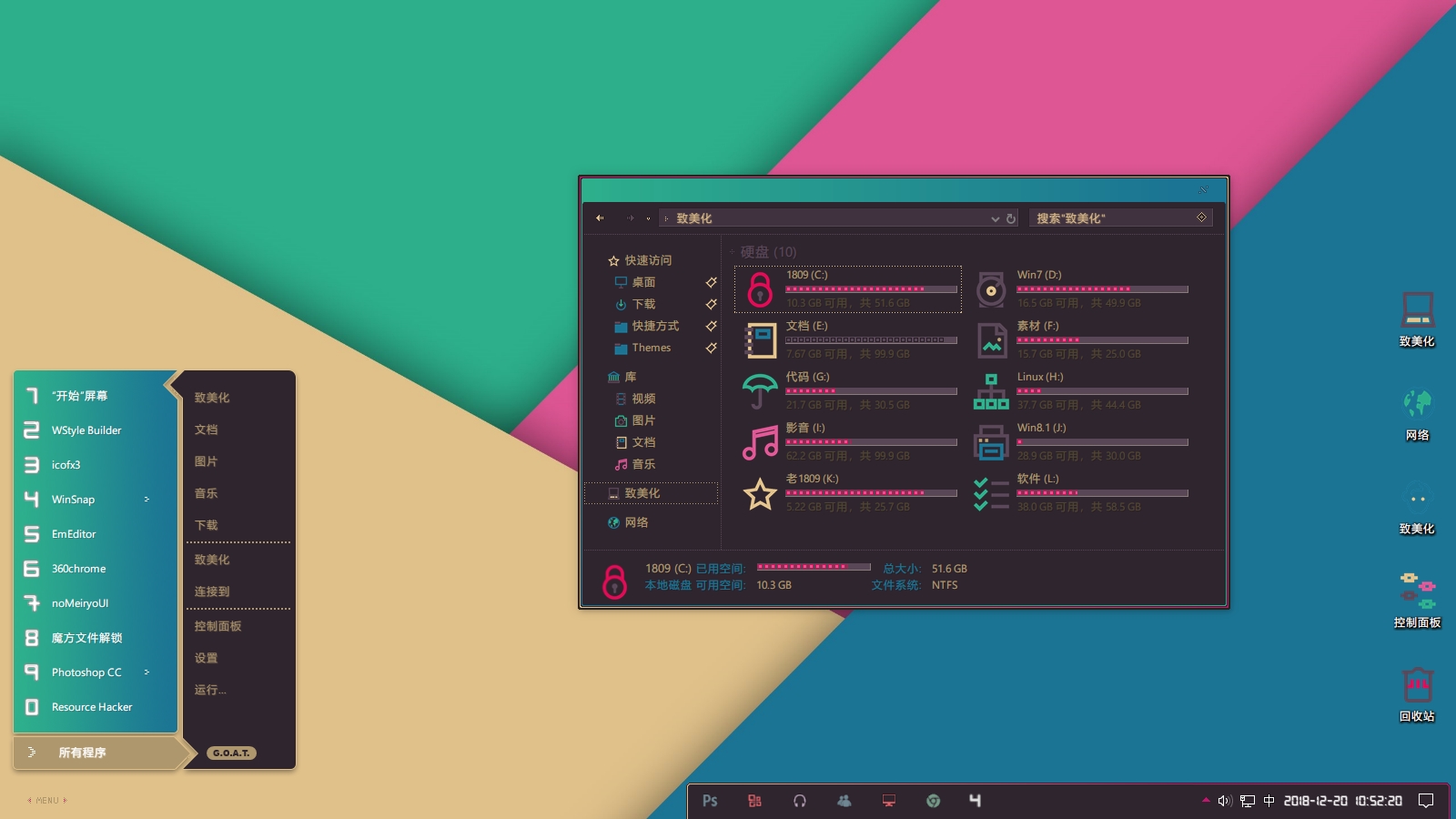Toggle the pin next to 桌面
Image resolution: width=1456 pixels, height=819 pixels.
point(711,282)
